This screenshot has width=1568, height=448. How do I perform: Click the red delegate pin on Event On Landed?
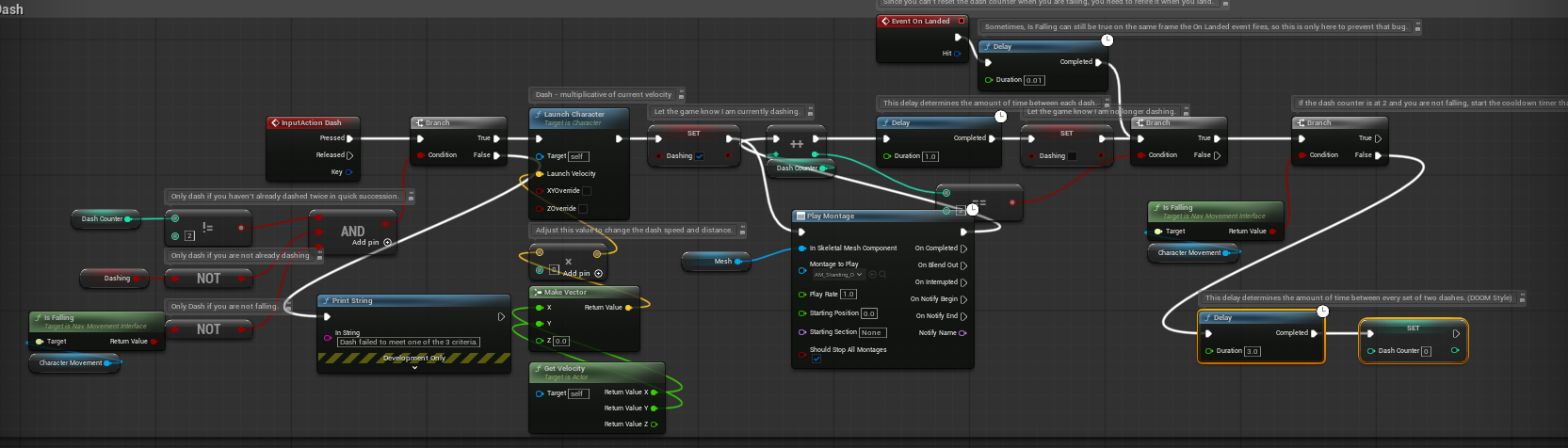tap(961, 21)
